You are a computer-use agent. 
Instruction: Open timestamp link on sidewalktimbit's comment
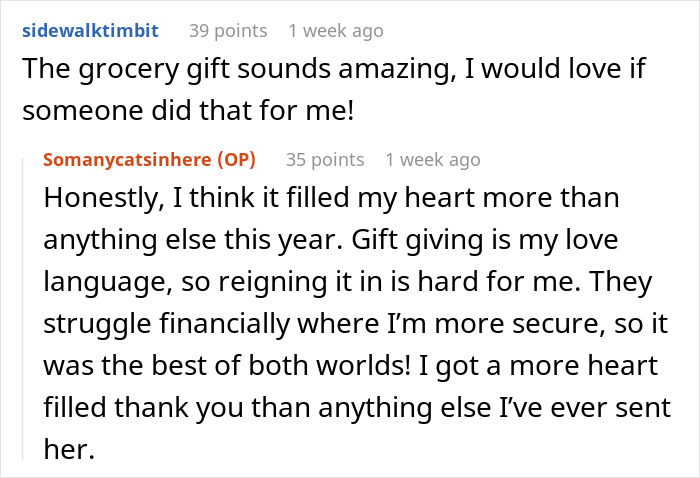click(x=335, y=30)
